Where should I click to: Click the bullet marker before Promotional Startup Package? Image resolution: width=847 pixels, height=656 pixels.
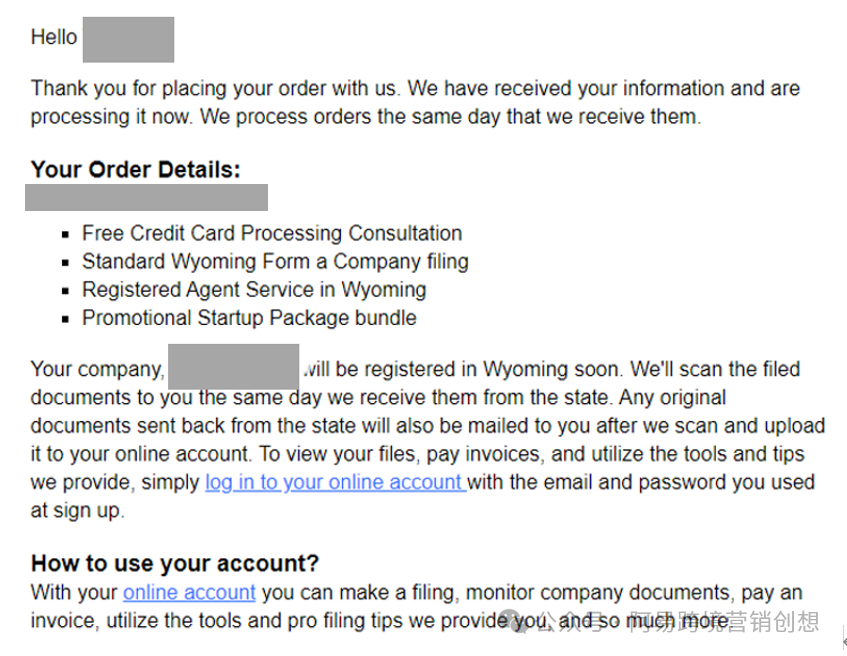point(65,319)
